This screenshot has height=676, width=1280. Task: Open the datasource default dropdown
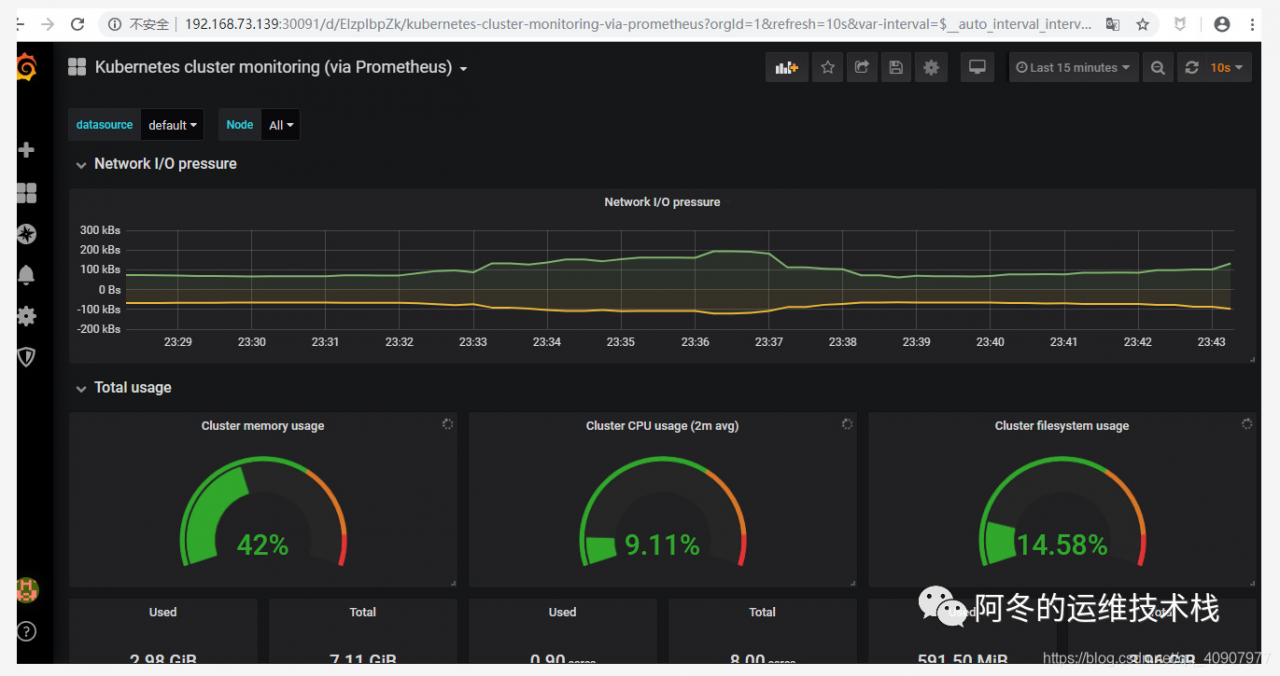click(x=172, y=125)
